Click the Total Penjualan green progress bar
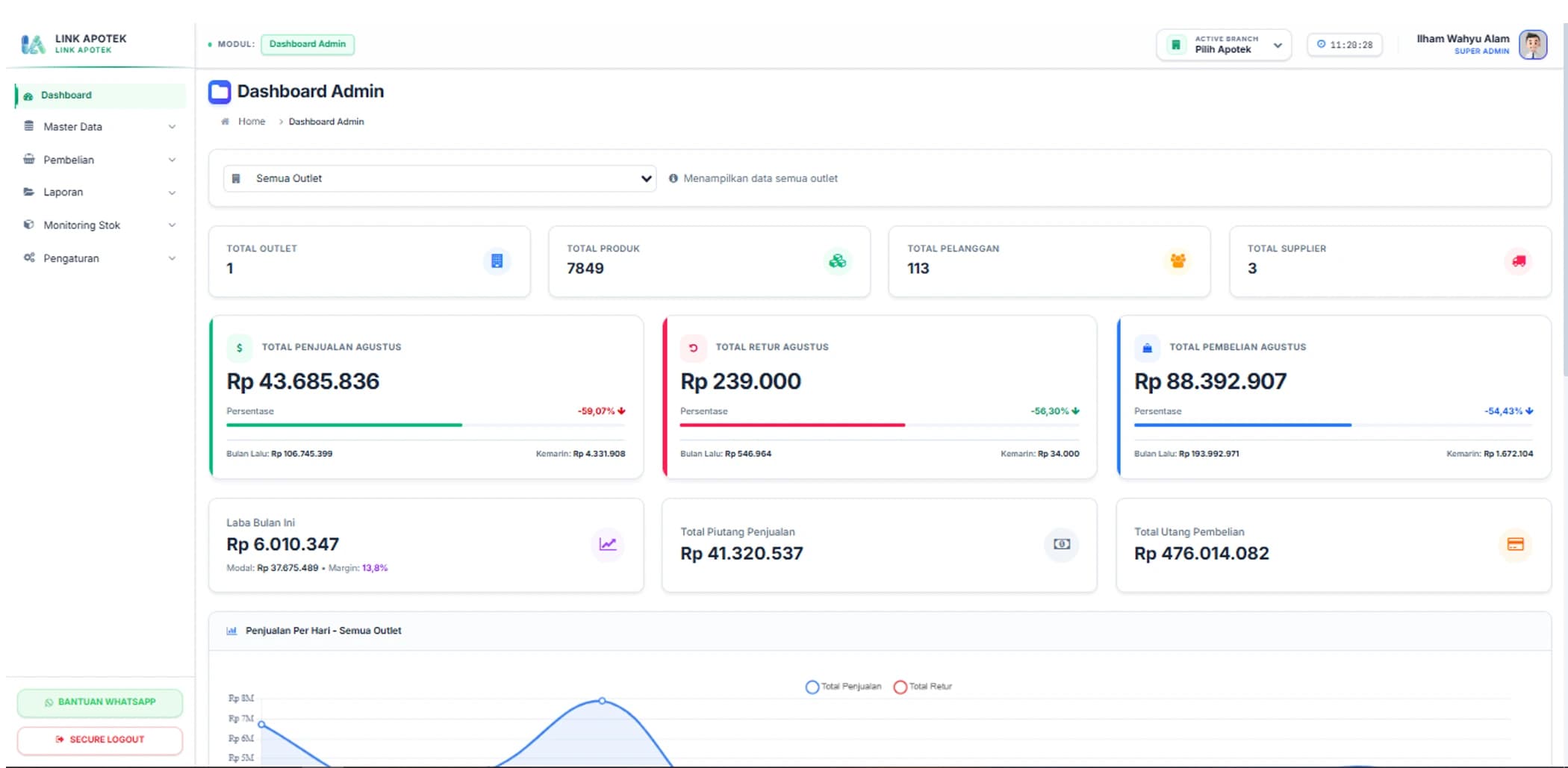This screenshot has width=1568, height=768. [x=344, y=425]
